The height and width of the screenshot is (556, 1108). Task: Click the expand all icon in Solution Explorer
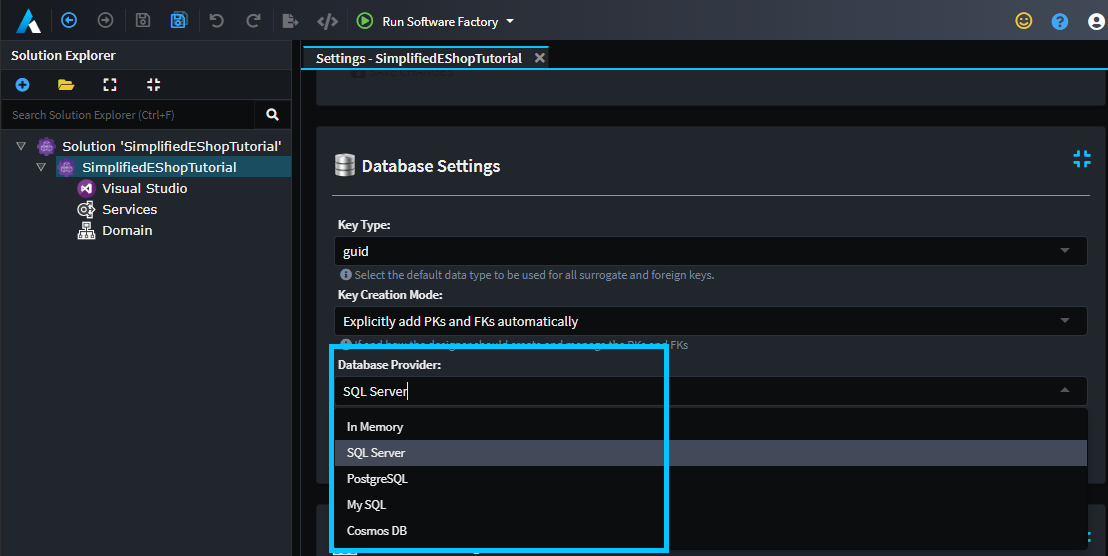110,85
